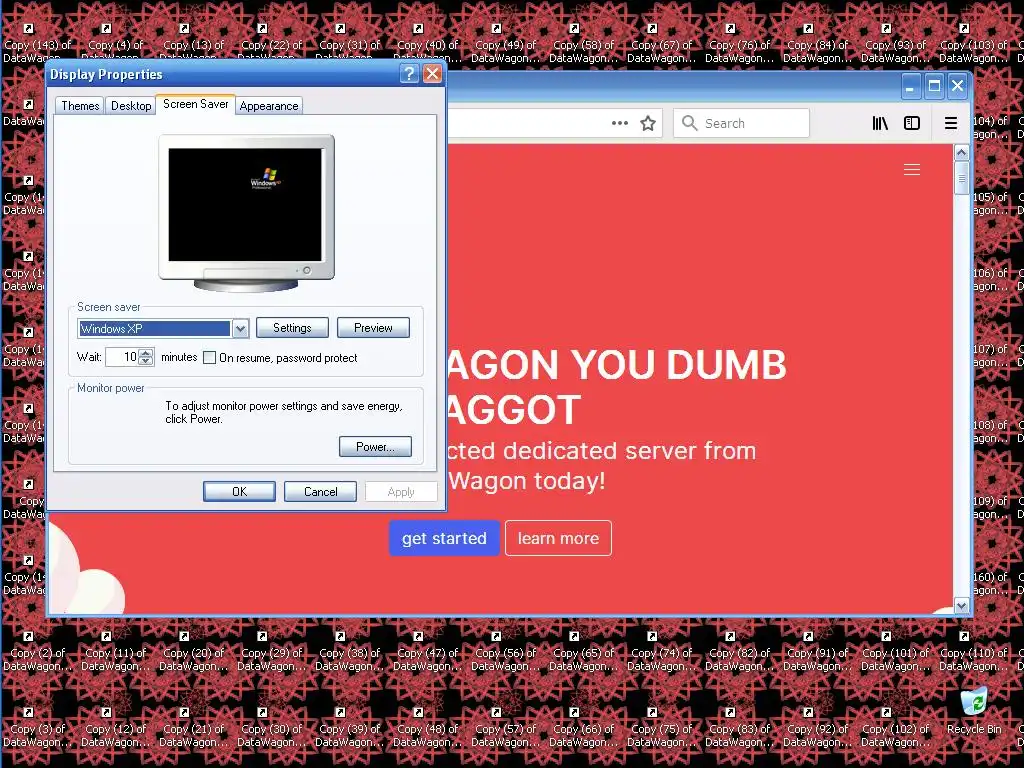1024x768 pixels.
Task: Click the Firefox Search box
Action: (741, 123)
